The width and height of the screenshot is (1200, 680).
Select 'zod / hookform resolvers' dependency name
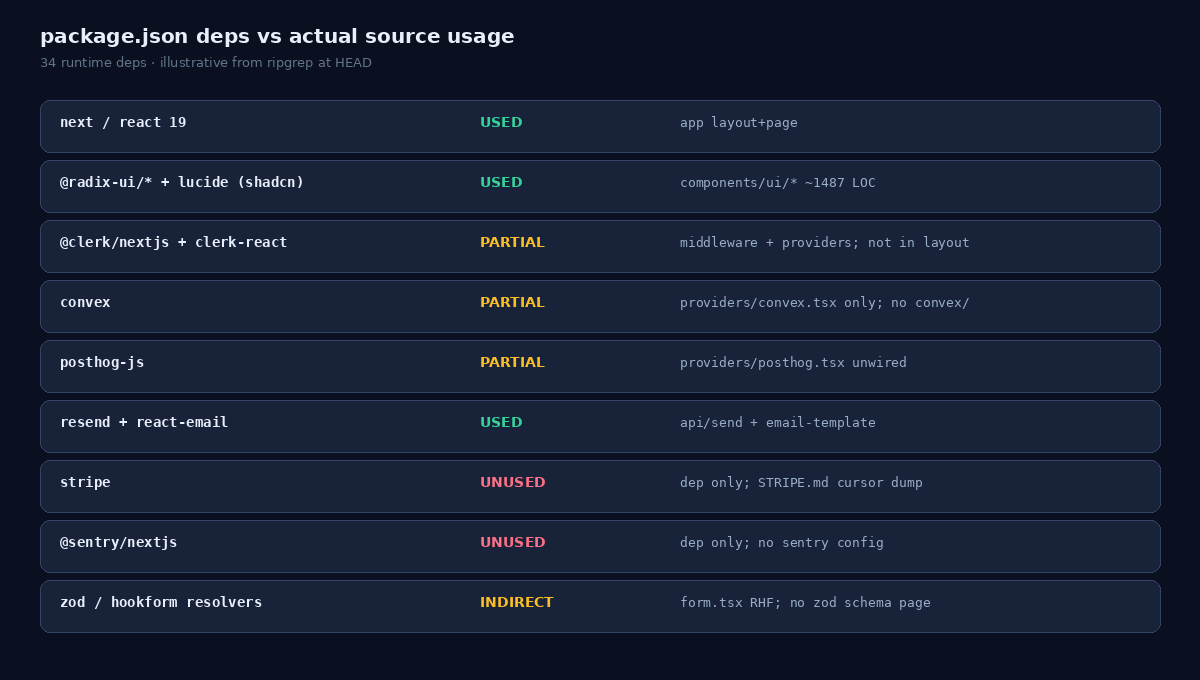pos(161,603)
